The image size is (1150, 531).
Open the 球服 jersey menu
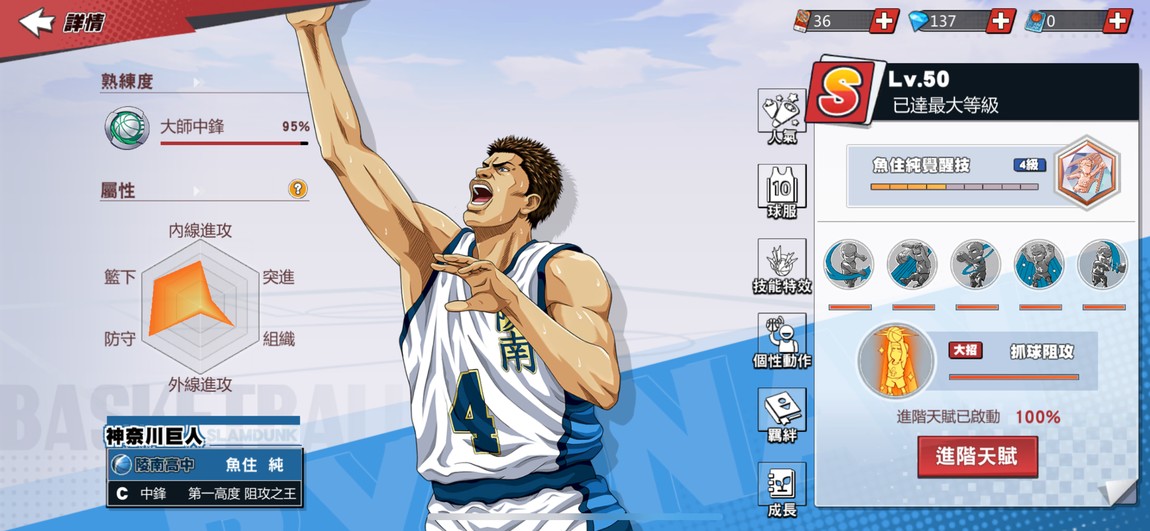click(782, 192)
